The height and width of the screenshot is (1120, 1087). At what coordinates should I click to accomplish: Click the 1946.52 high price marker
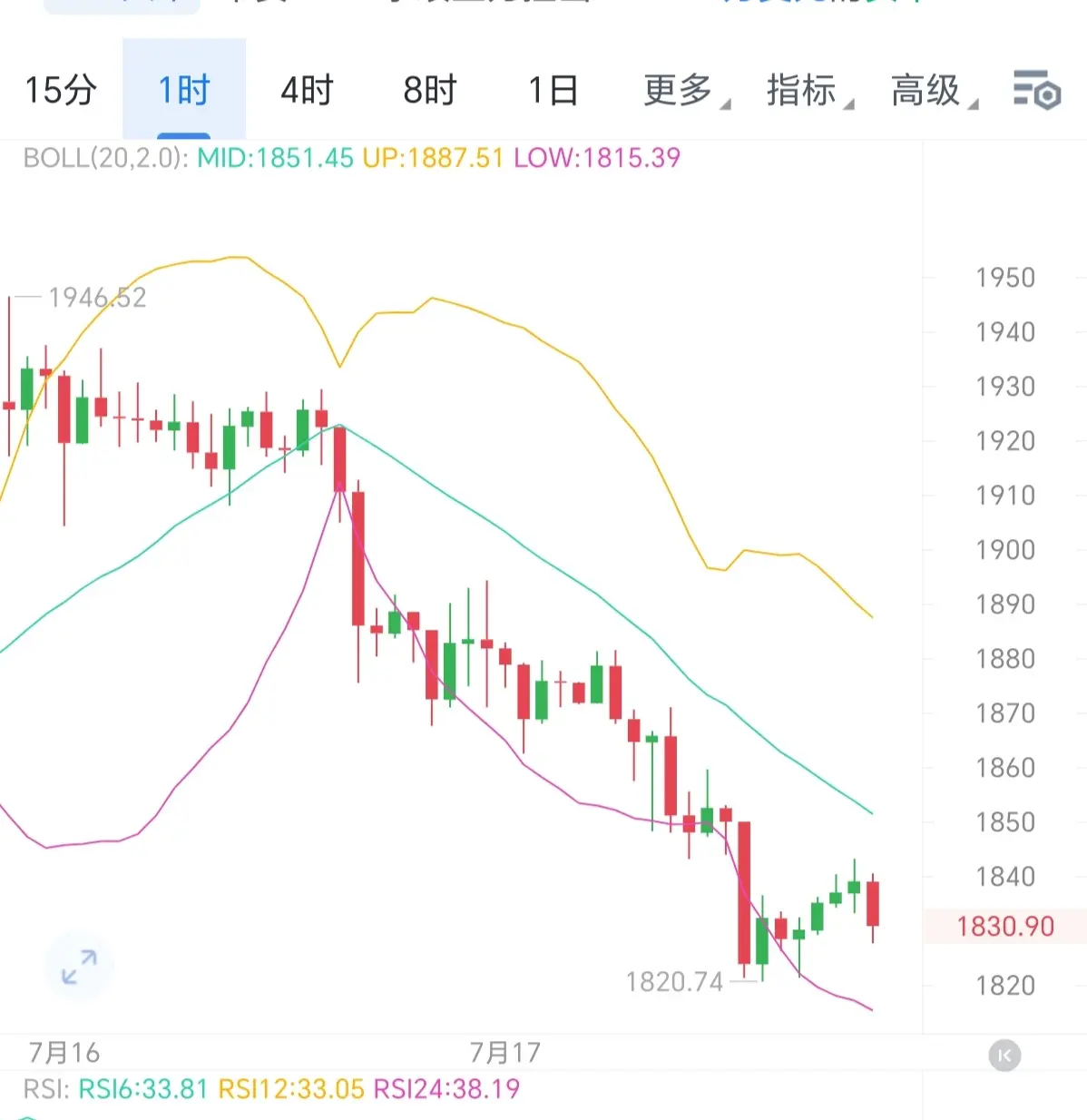(x=97, y=298)
